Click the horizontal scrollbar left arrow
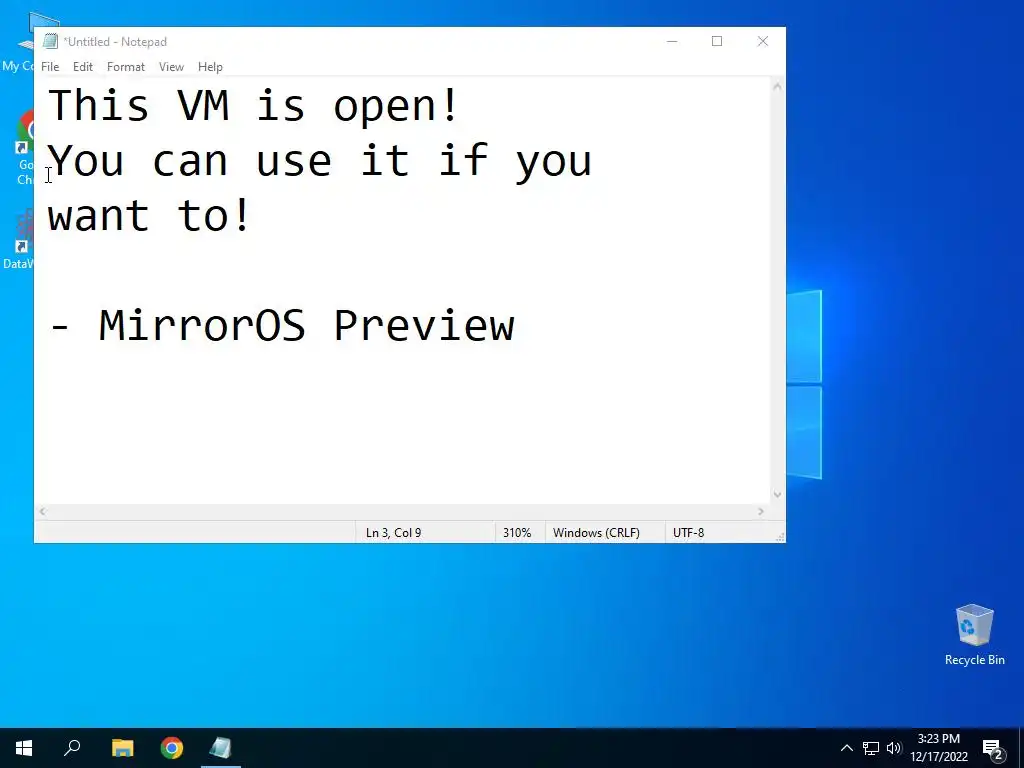Screen dimensions: 1024x768 [x=42, y=511]
